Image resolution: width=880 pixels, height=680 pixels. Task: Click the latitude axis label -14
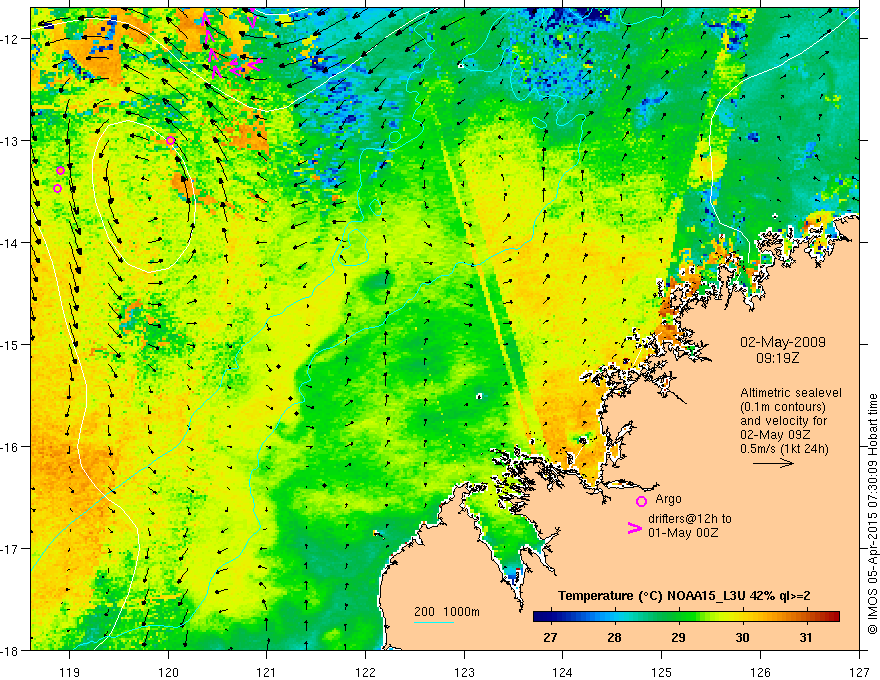tap(10, 243)
